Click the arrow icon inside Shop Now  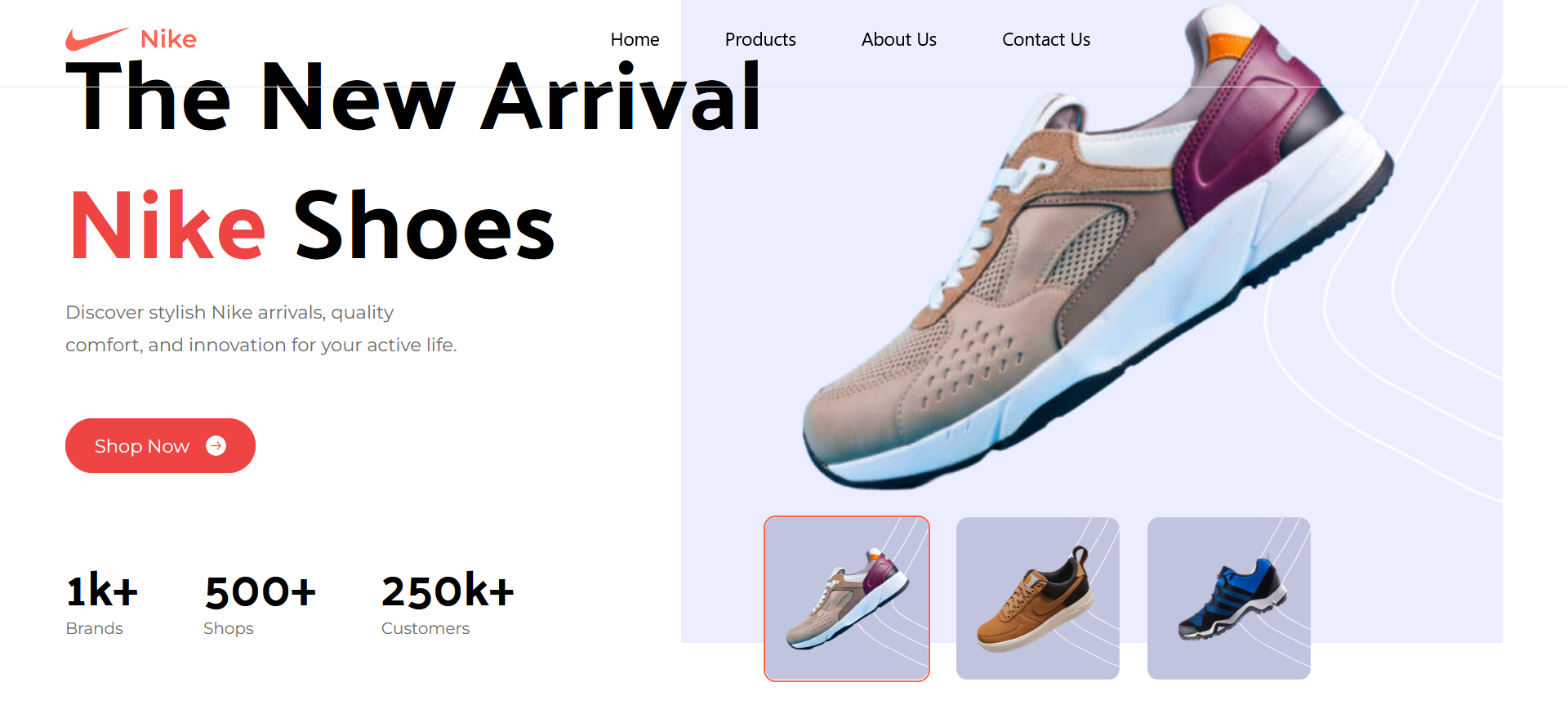pyautogui.click(x=216, y=445)
